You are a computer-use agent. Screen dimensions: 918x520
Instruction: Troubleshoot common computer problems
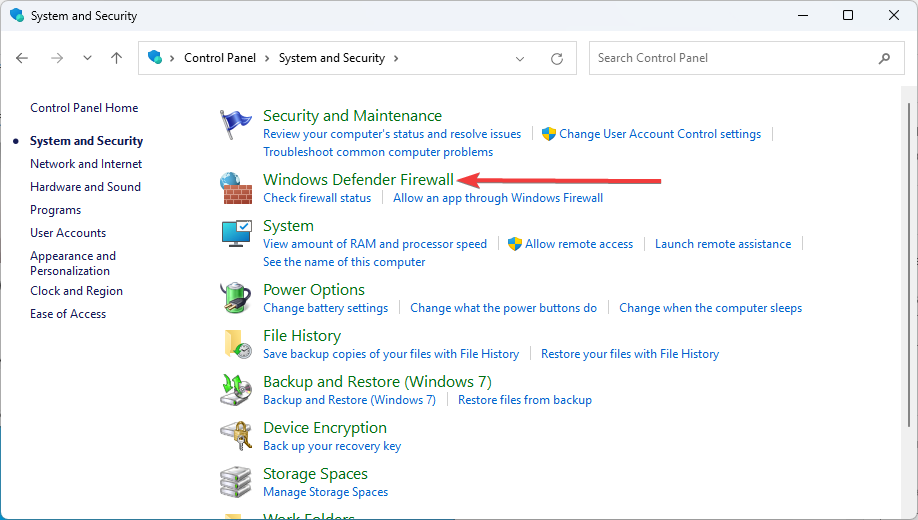click(x=378, y=152)
